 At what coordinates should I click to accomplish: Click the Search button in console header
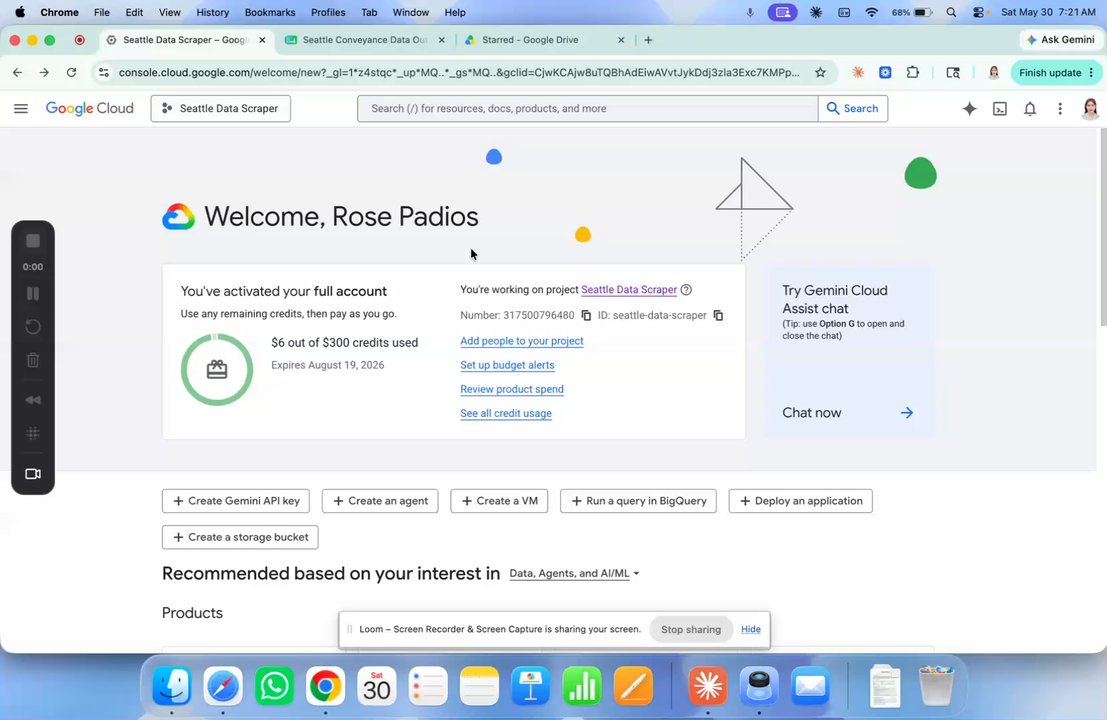pos(853,109)
